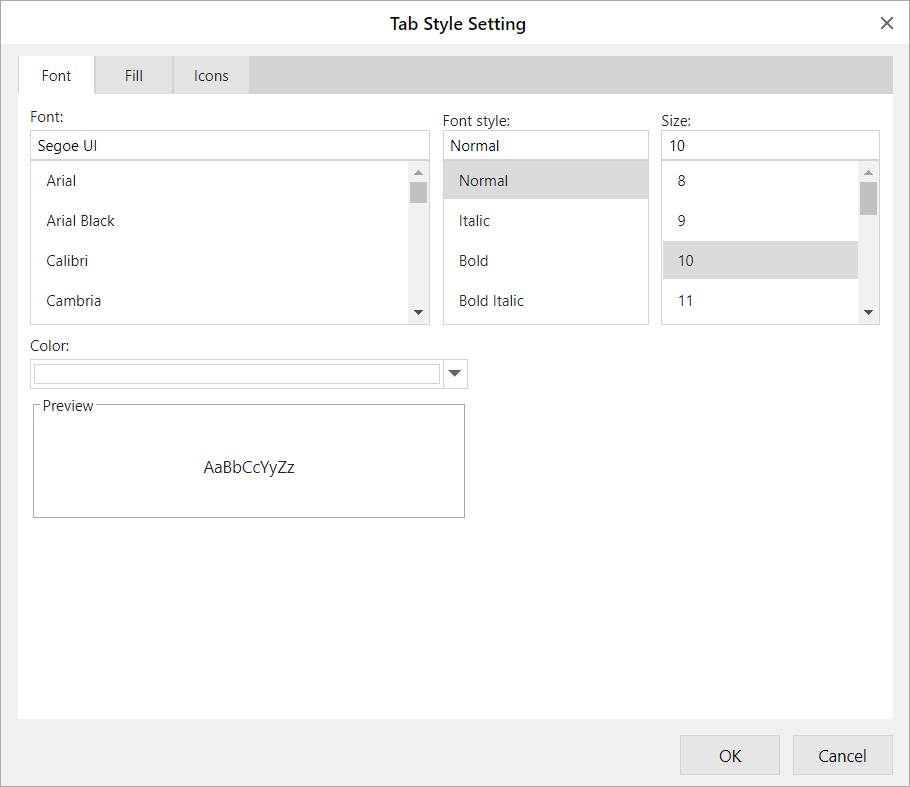The height and width of the screenshot is (787, 910).
Task: Click the Size input field
Action: 770,145
